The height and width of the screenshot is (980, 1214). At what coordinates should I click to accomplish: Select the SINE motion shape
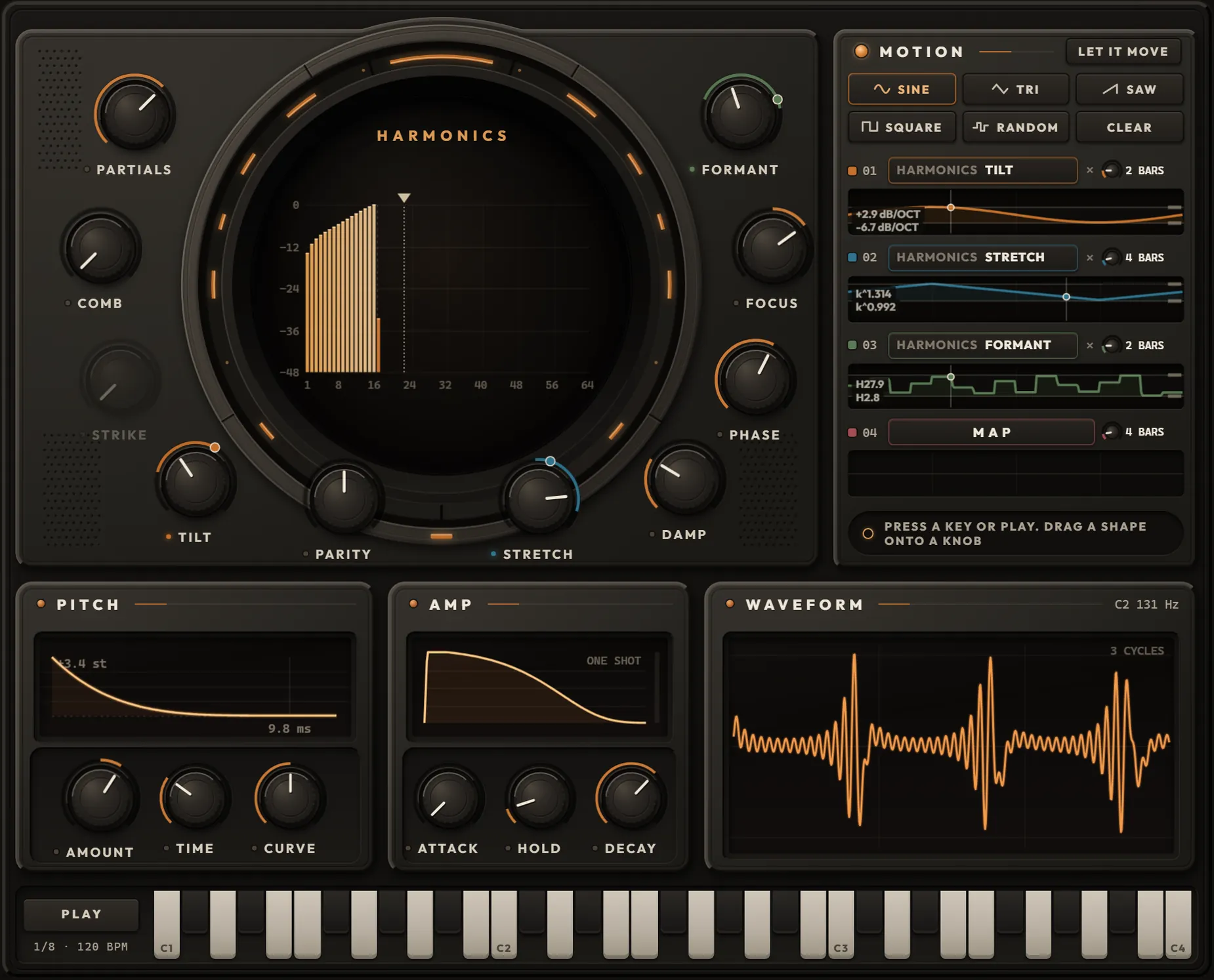(x=902, y=89)
